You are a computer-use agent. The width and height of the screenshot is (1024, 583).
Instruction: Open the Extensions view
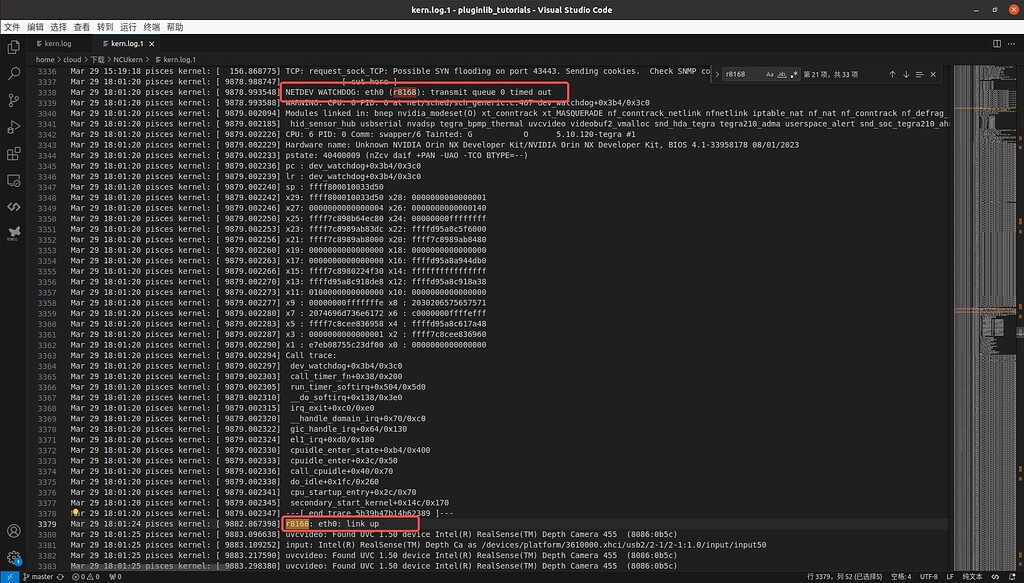pos(13,153)
